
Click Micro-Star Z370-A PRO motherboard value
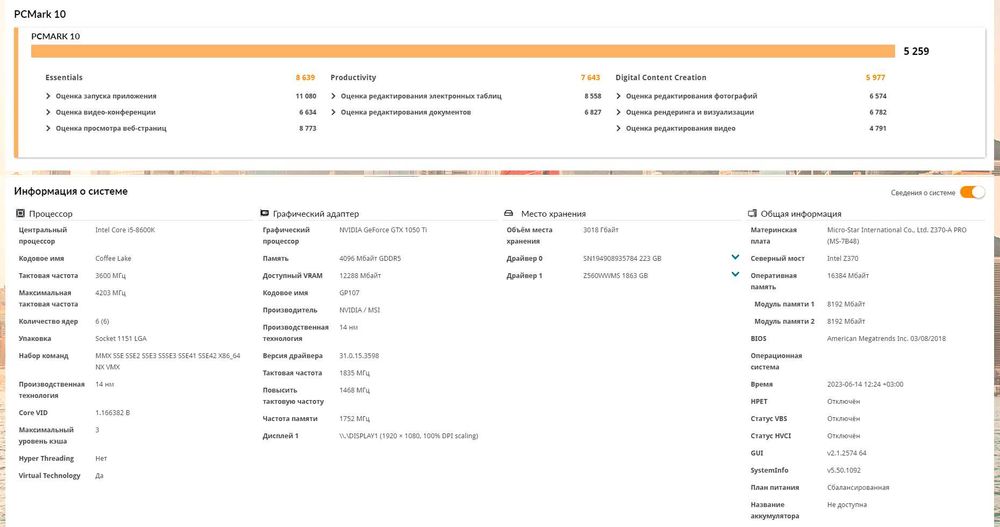coord(896,235)
